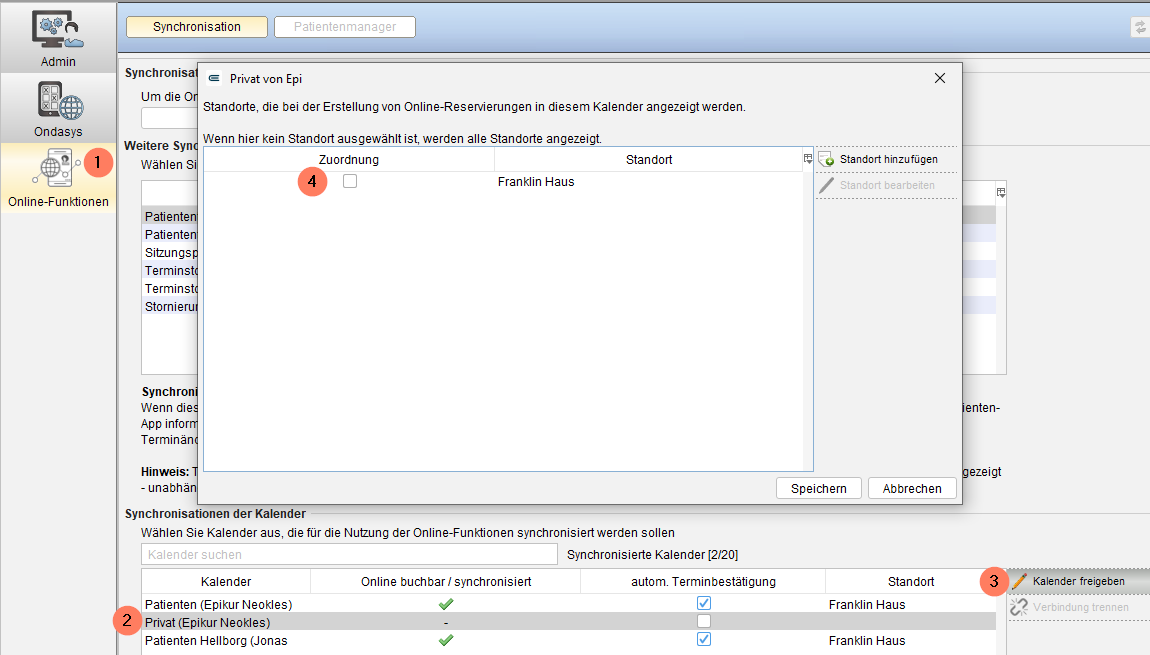Uncheck autom. Terminbestätigung for Patienten Hellborg
Screen dimensions: 1150x655
704,639
